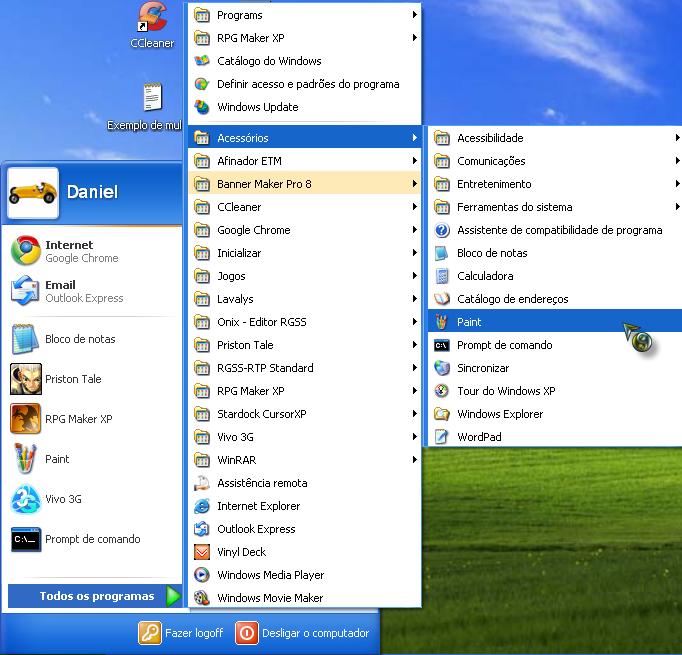Viewport: 682px width, 655px height.
Task: Click the Outlook Express icon in programs list
Action: (202, 529)
